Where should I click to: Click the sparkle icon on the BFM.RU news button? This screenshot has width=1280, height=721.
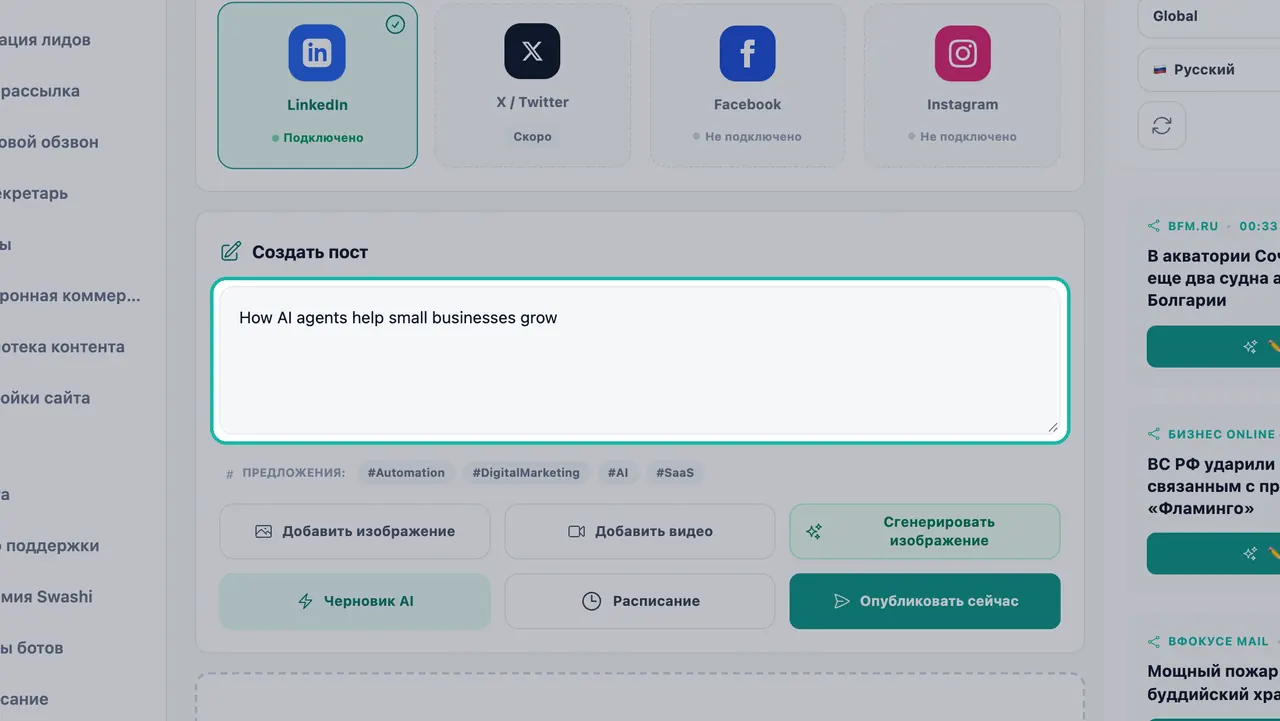(x=1250, y=346)
